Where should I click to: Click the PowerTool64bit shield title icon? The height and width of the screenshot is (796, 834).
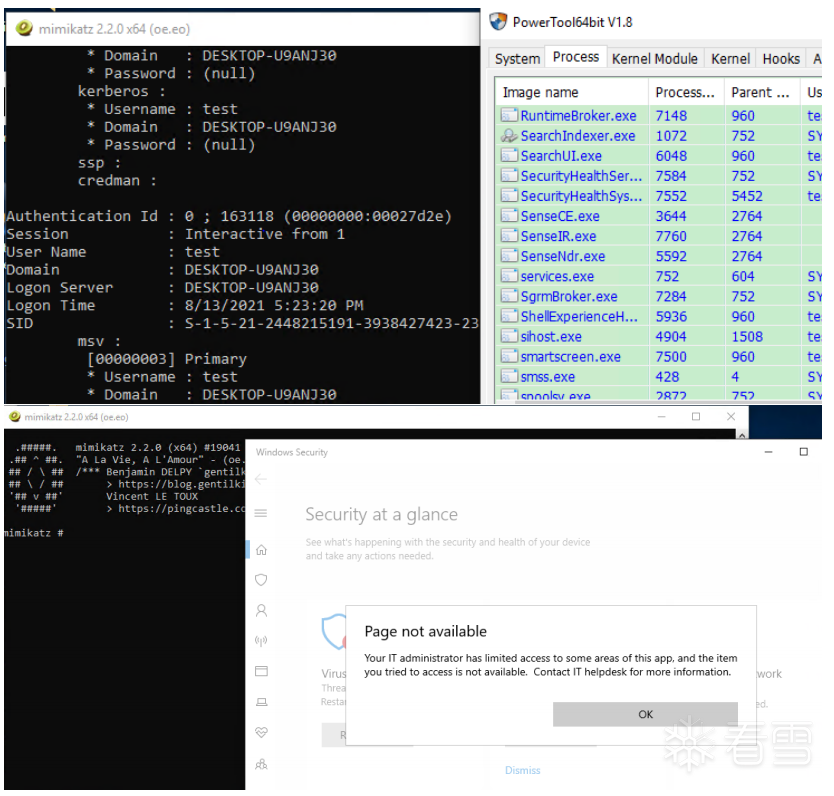(x=498, y=22)
